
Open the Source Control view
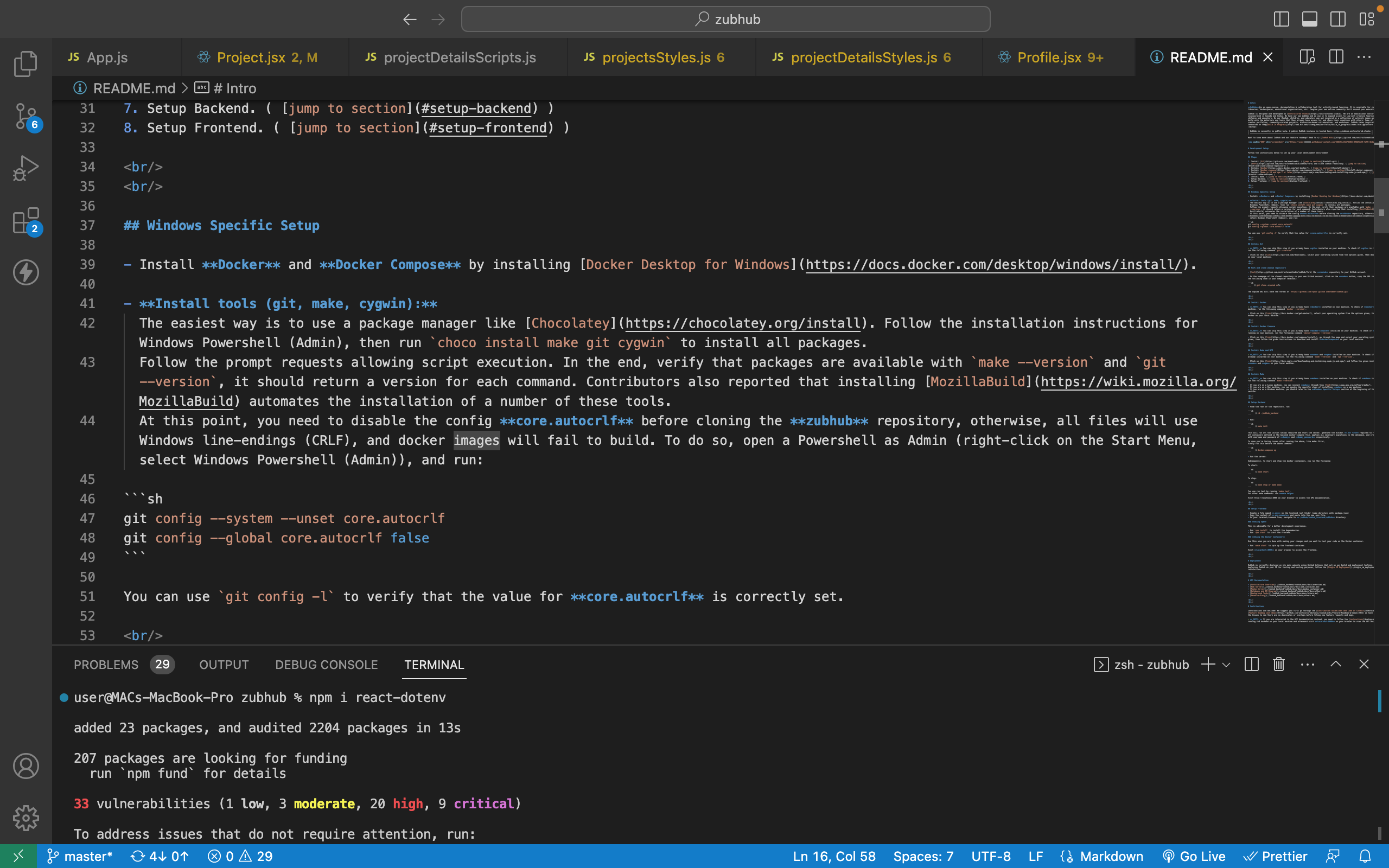click(x=26, y=117)
